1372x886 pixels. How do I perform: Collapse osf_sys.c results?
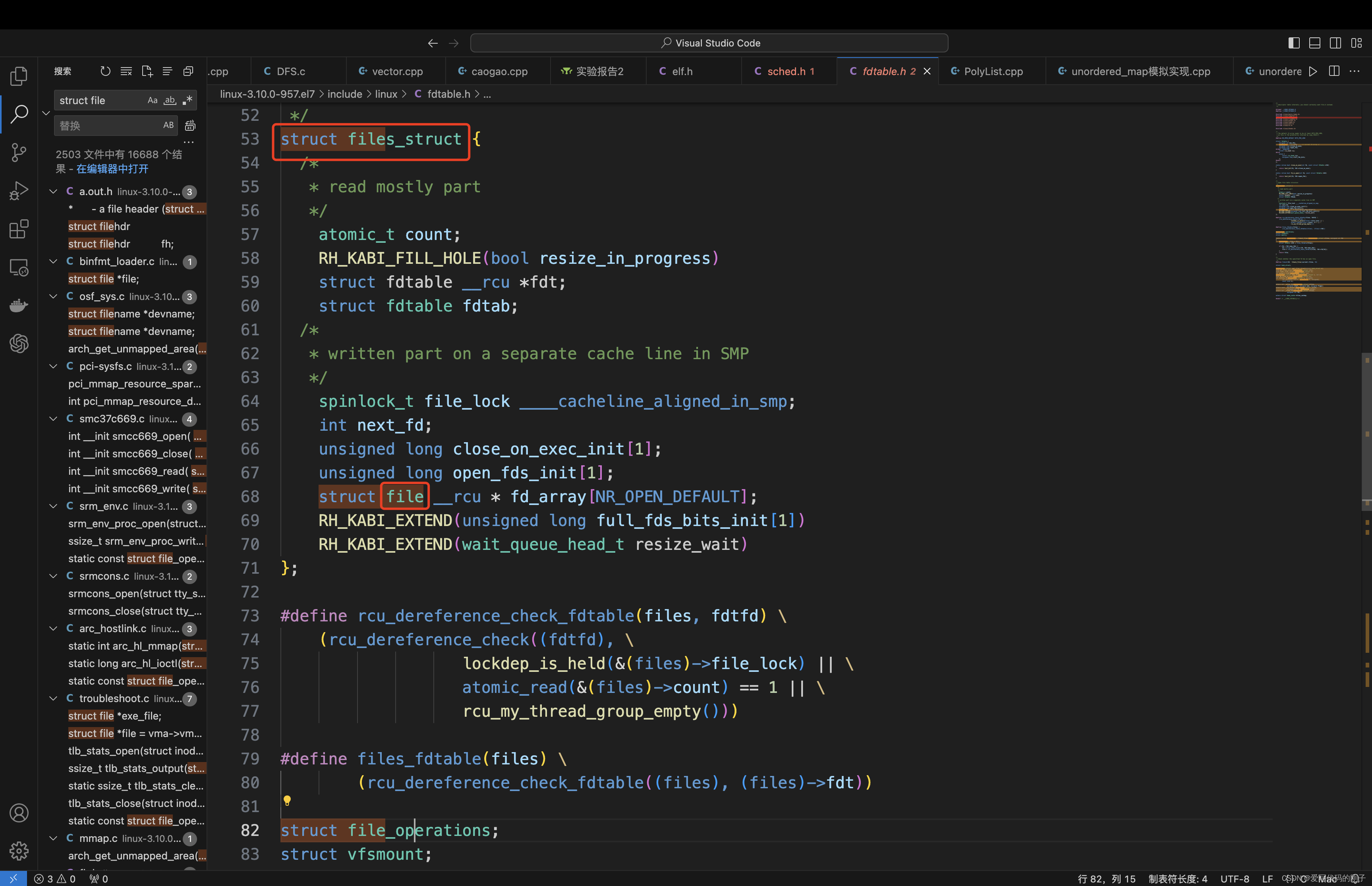54,296
